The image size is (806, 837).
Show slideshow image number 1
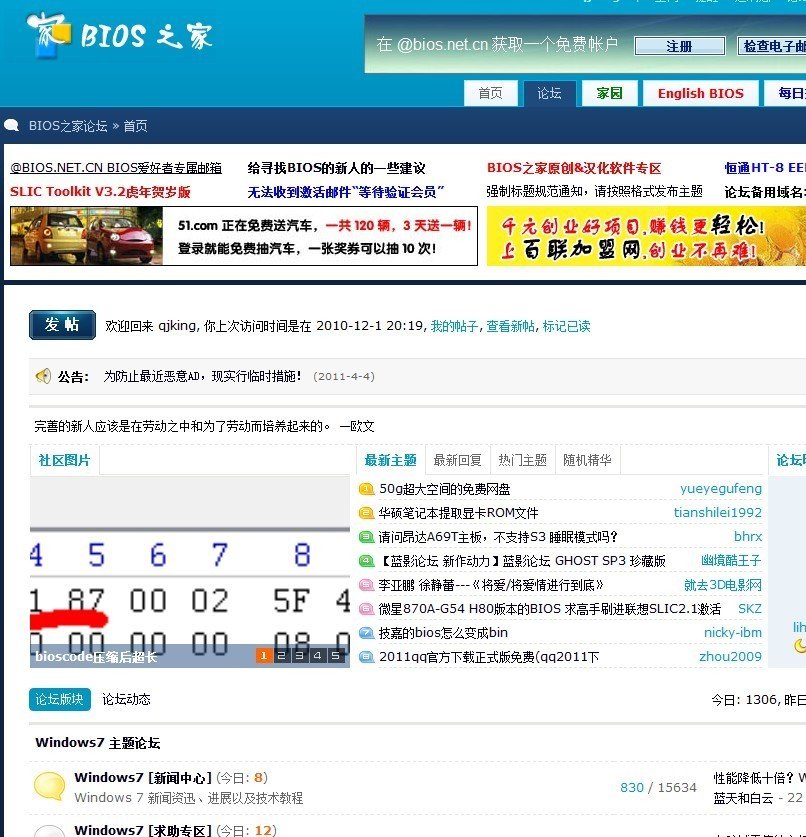[263, 656]
